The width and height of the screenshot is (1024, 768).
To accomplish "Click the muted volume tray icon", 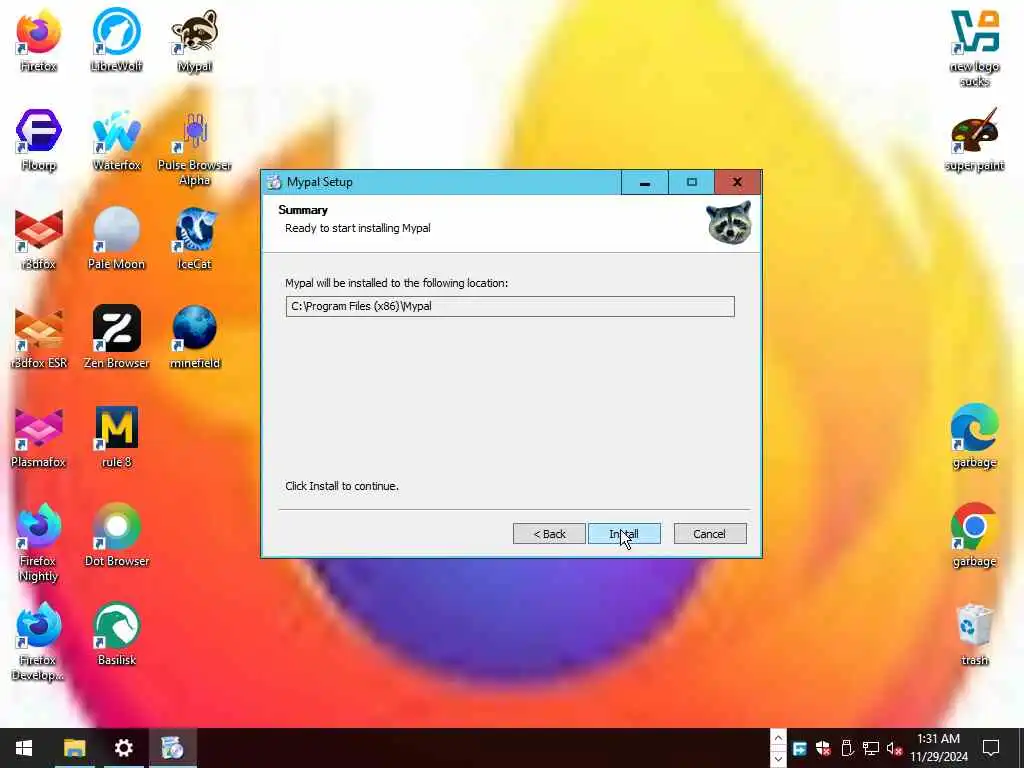I will (x=894, y=748).
